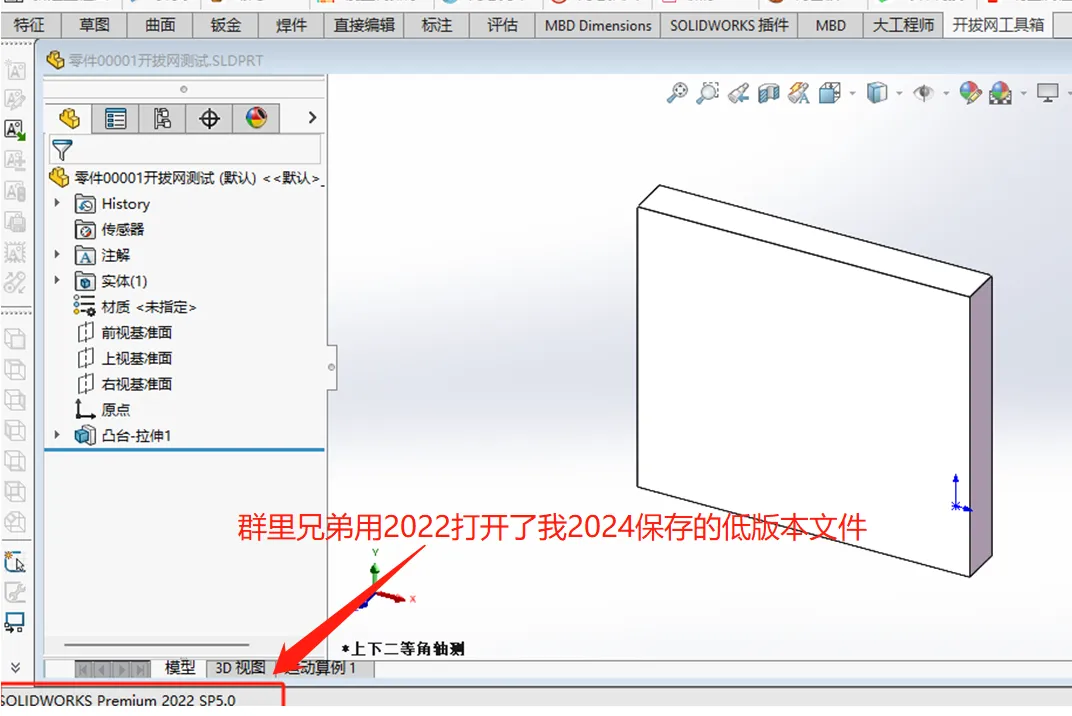Open View Orientation dropdown arrow
The height and width of the screenshot is (716, 1072).
pyautogui.click(x=852, y=93)
